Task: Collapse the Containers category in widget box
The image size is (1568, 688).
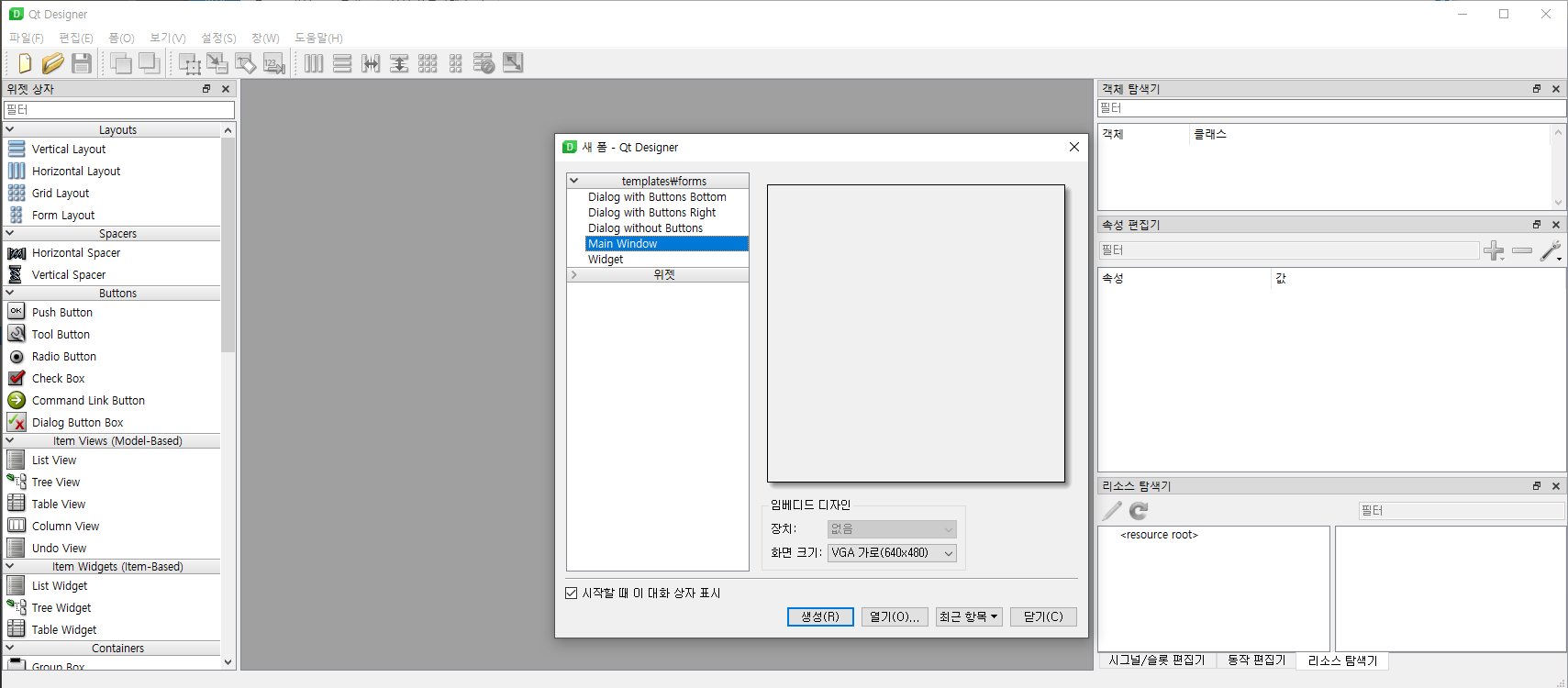Action: point(10,649)
